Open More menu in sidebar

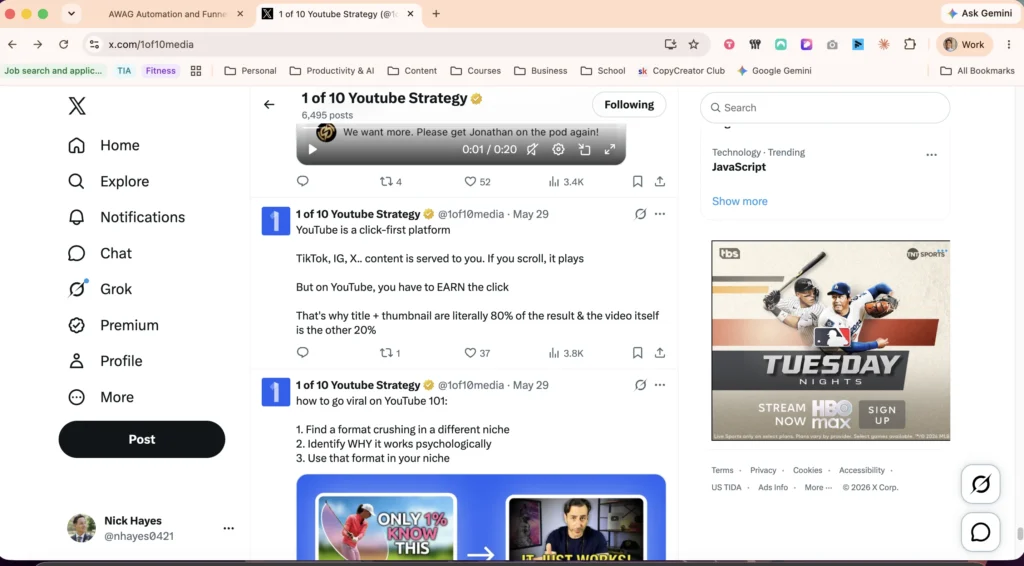[x=101, y=397]
